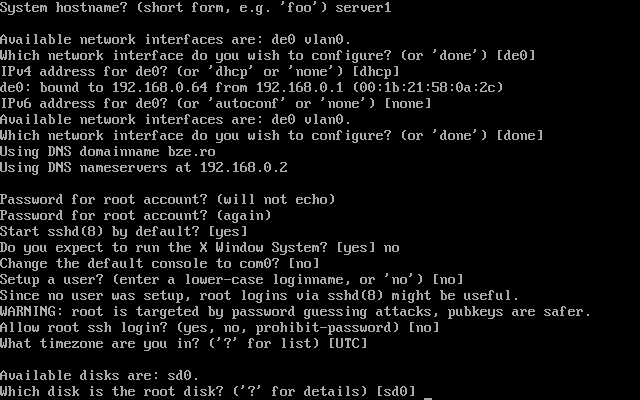Click the '[none]' default for IPv6
The height and width of the screenshot is (400, 640).
(x=408, y=103)
